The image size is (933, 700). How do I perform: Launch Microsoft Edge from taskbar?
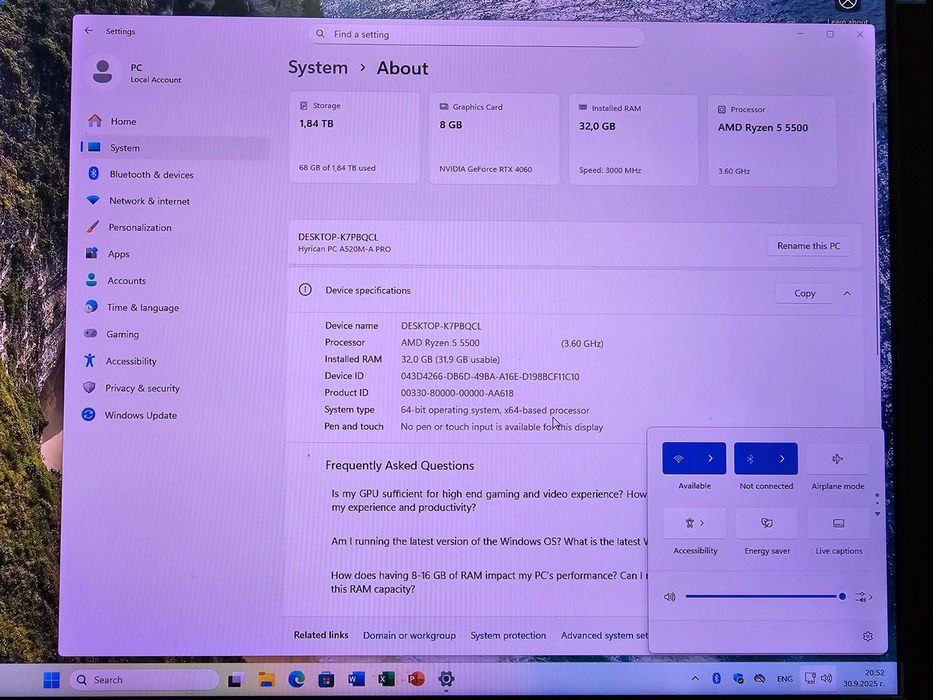tap(296, 679)
